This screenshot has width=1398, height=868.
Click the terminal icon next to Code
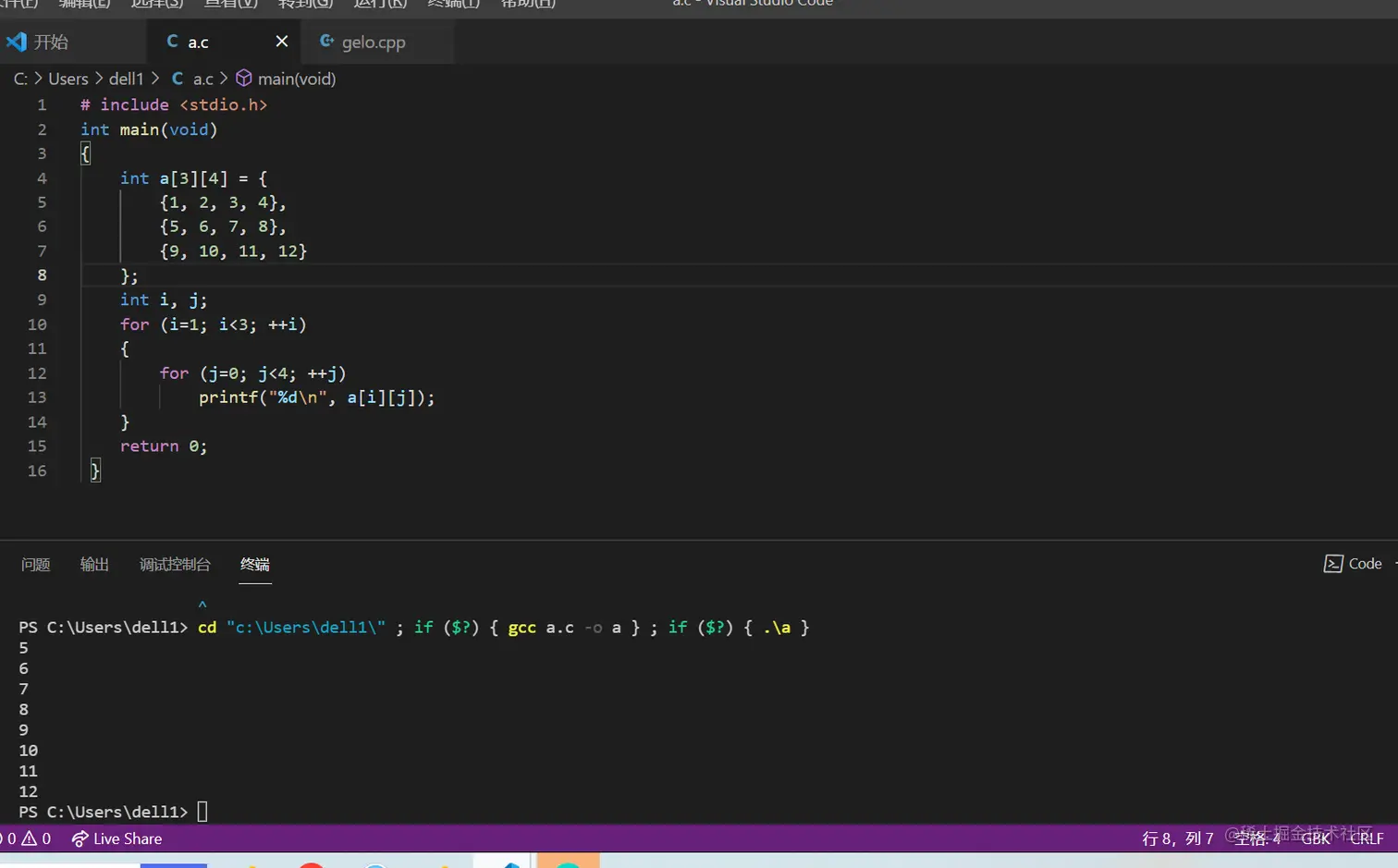1333,564
